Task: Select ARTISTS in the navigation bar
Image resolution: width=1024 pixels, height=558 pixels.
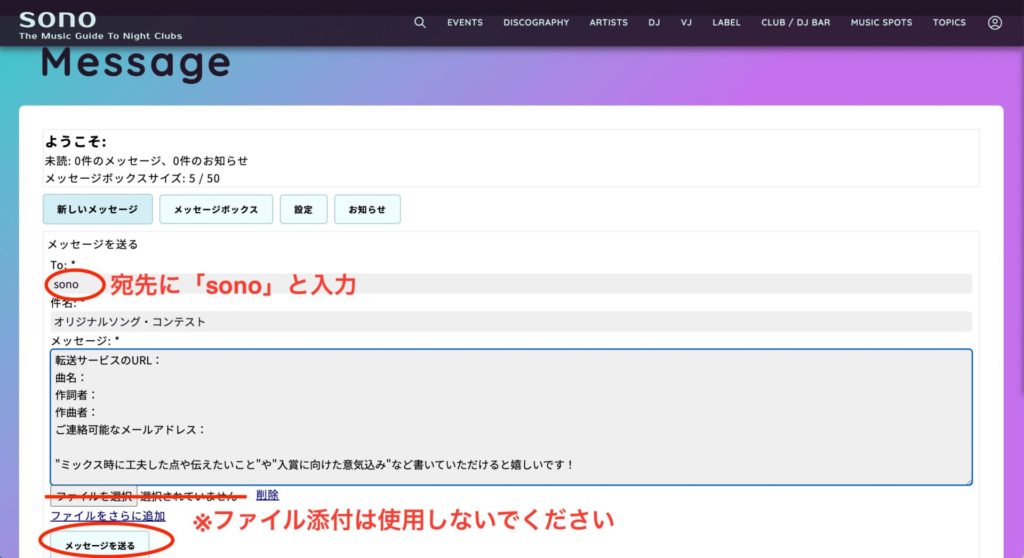Action: click(x=609, y=22)
